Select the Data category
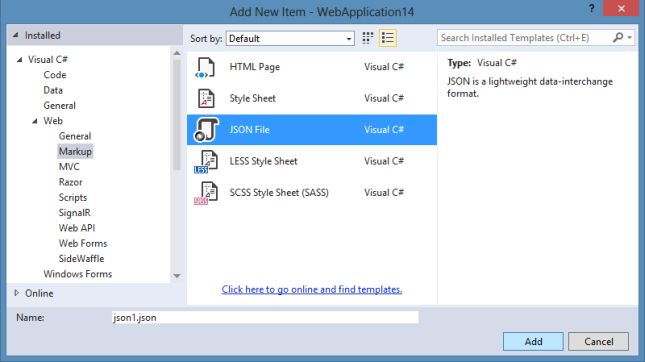645x362 pixels. (53, 90)
